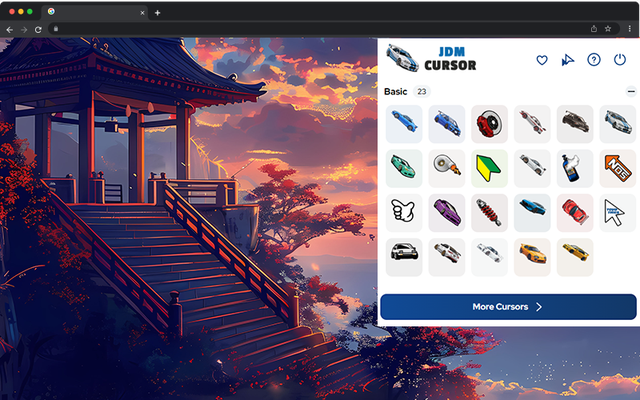This screenshot has width=640, height=400.
Task: Click the cursor arrow share icon in header
Action: point(568,60)
